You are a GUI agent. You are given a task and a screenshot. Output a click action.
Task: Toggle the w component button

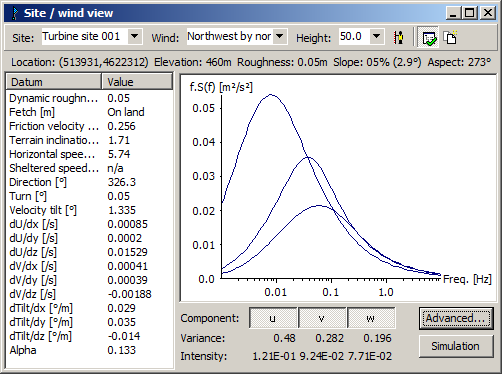371,318
